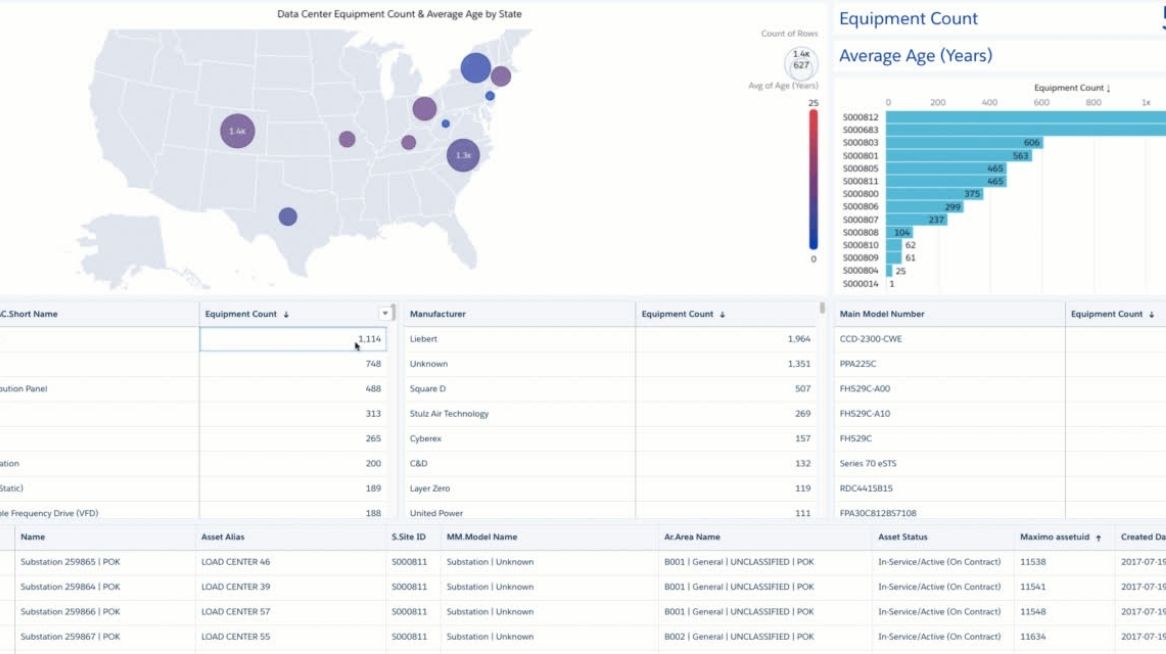Toggle sorting on the Asset Status column header

coord(905,537)
